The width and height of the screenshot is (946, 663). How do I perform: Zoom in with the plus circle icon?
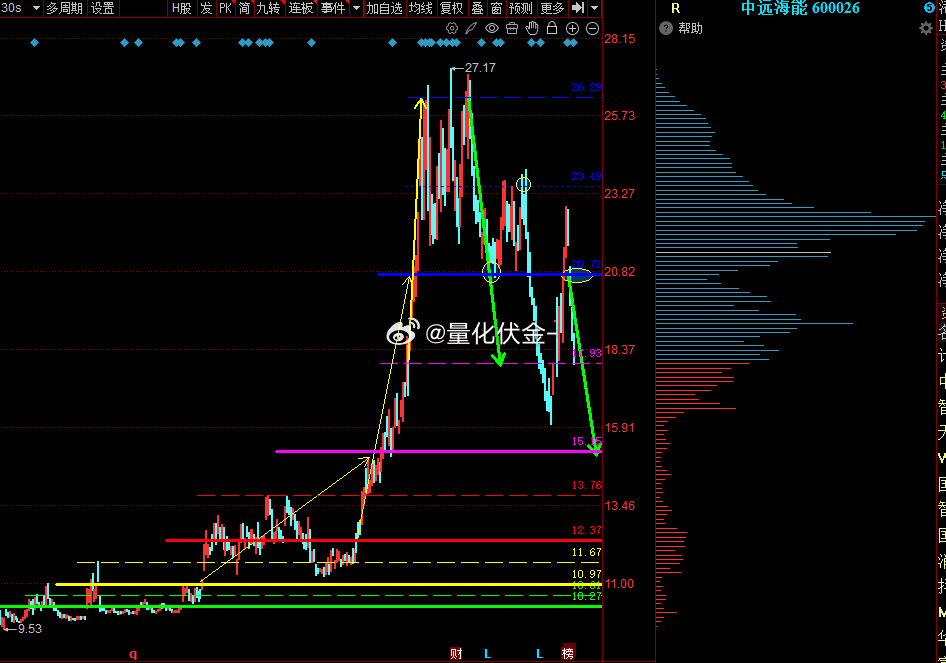pyautogui.click(x=573, y=28)
